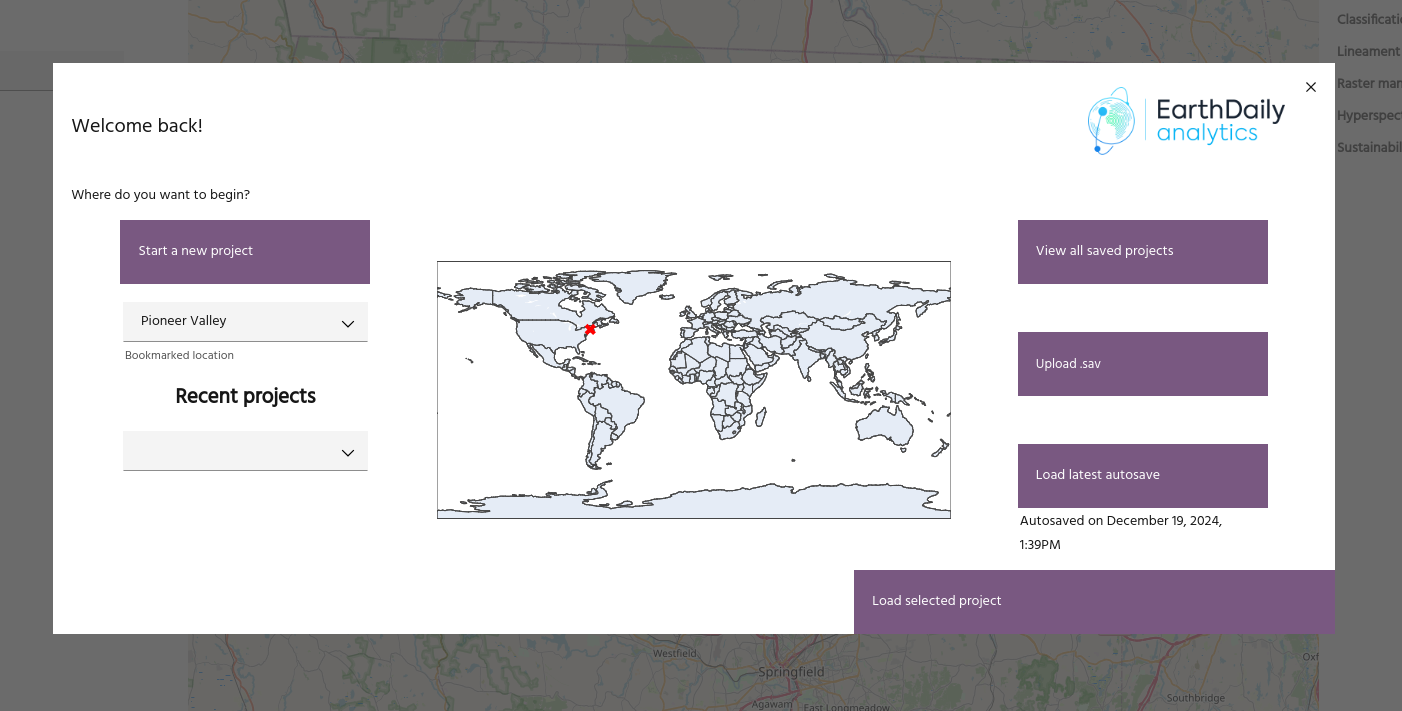Click the Start a new project button
This screenshot has height=711, width=1402.
click(245, 251)
